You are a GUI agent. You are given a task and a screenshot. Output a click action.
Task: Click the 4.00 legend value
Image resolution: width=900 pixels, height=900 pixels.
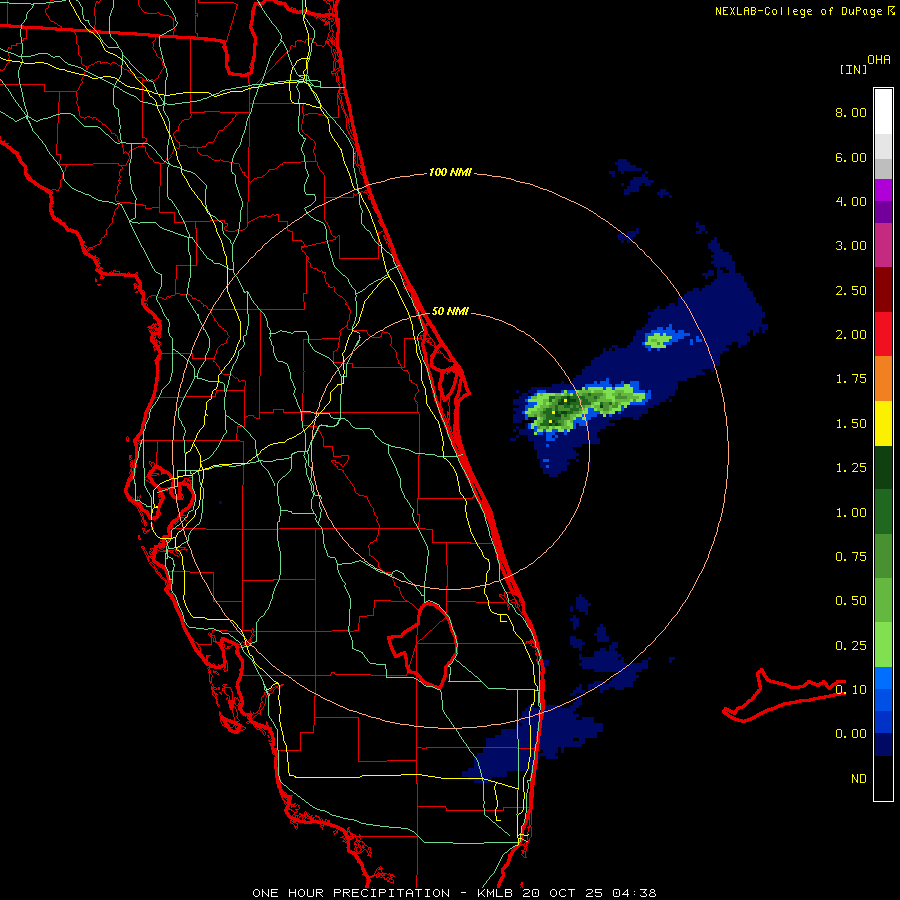(x=851, y=201)
